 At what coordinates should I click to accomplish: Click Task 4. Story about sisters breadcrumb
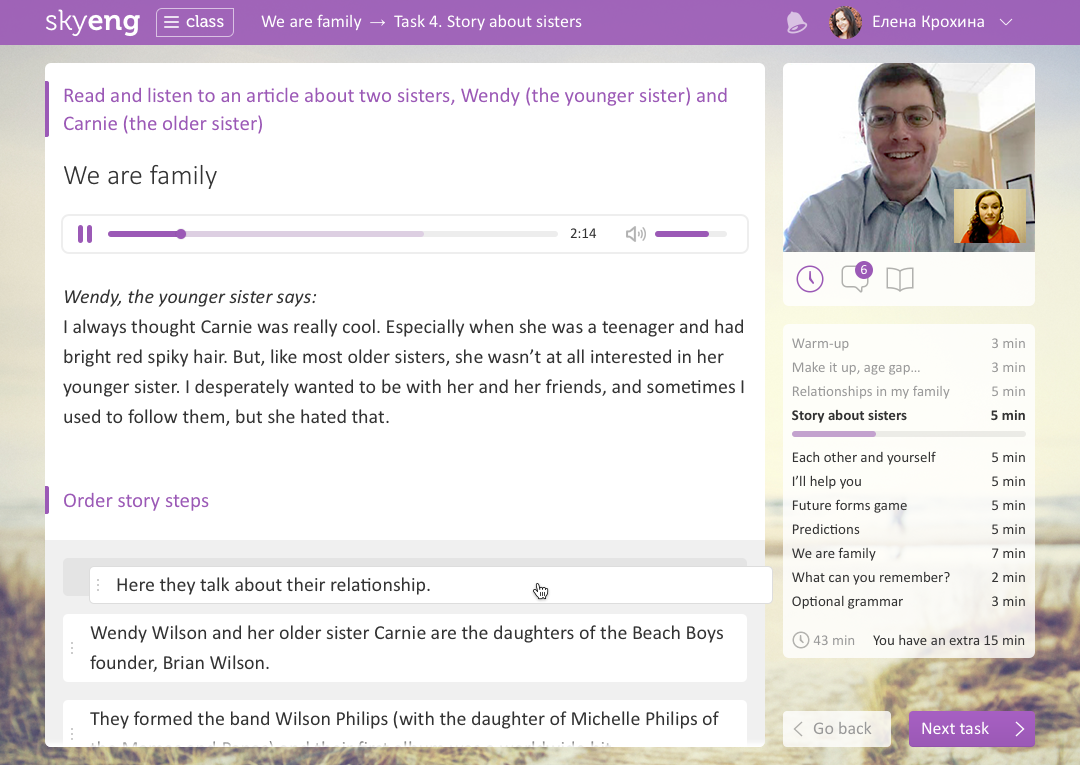coord(488,22)
